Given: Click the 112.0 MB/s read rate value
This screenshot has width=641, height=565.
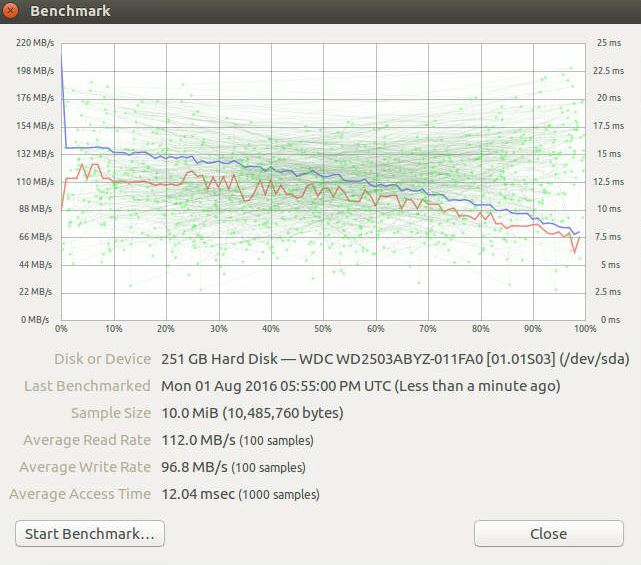Looking at the screenshot, I should (x=238, y=440).
